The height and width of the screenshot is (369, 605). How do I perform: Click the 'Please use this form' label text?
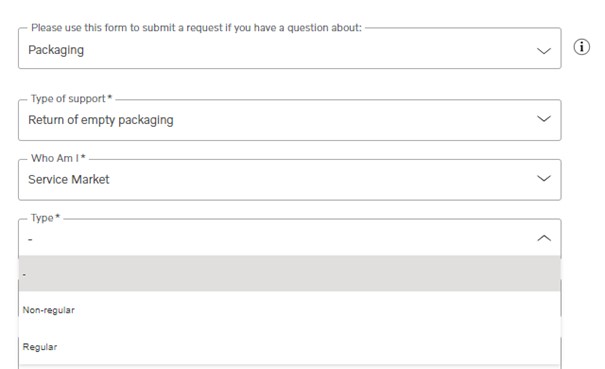[196, 28]
